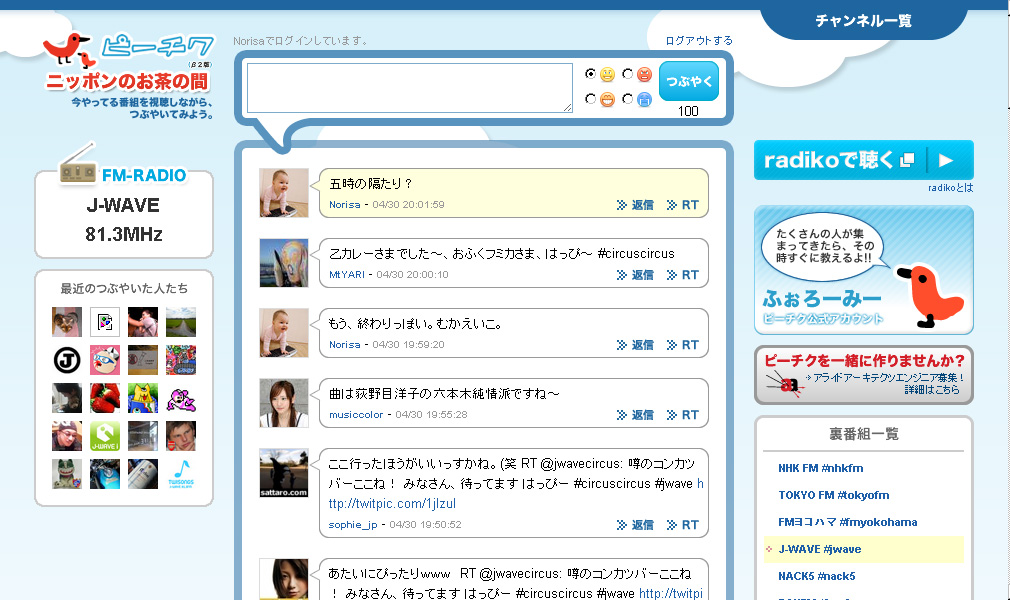Viewport: 1010px width, 600px height.
Task: Retweet (RT) the もう、終わりっぽい tweet
Action: tap(683, 345)
